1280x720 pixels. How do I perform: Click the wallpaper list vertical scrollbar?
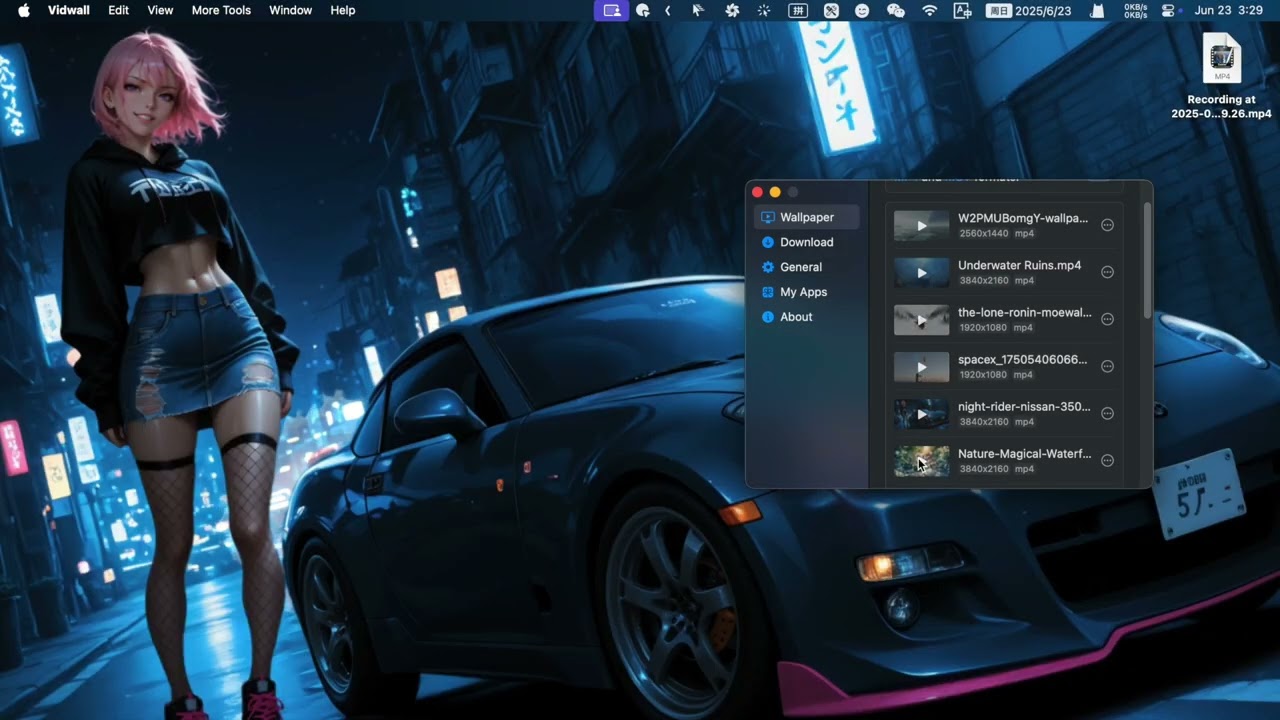point(1147,262)
